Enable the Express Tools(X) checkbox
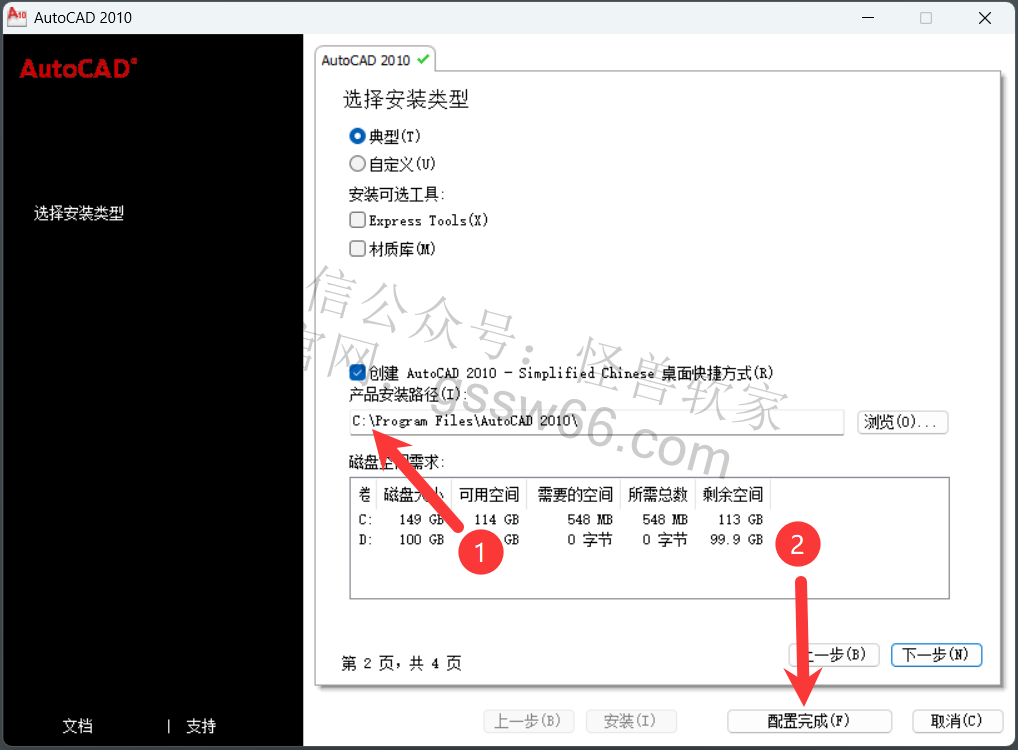The width and height of the screenshot is (1018, 750). (357, 220)
